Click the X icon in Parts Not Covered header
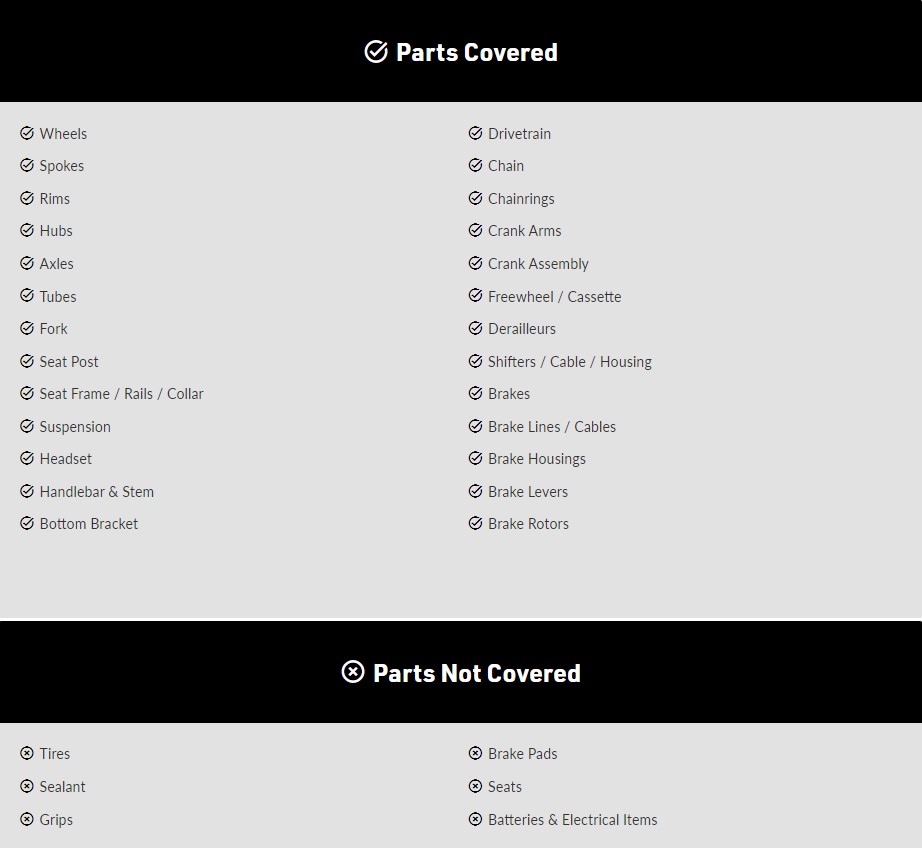The width and height of the screenshot is (922, 848). [353, 672]
